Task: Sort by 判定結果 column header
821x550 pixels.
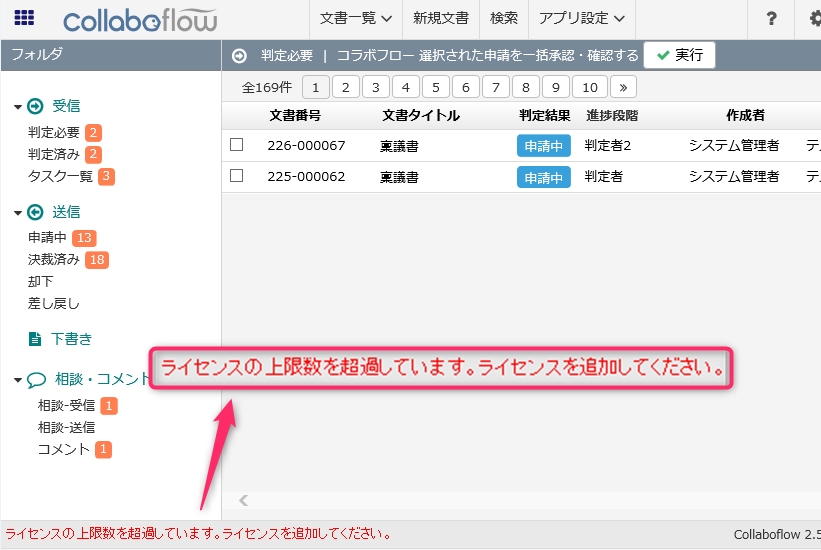Action: (545, 115)
